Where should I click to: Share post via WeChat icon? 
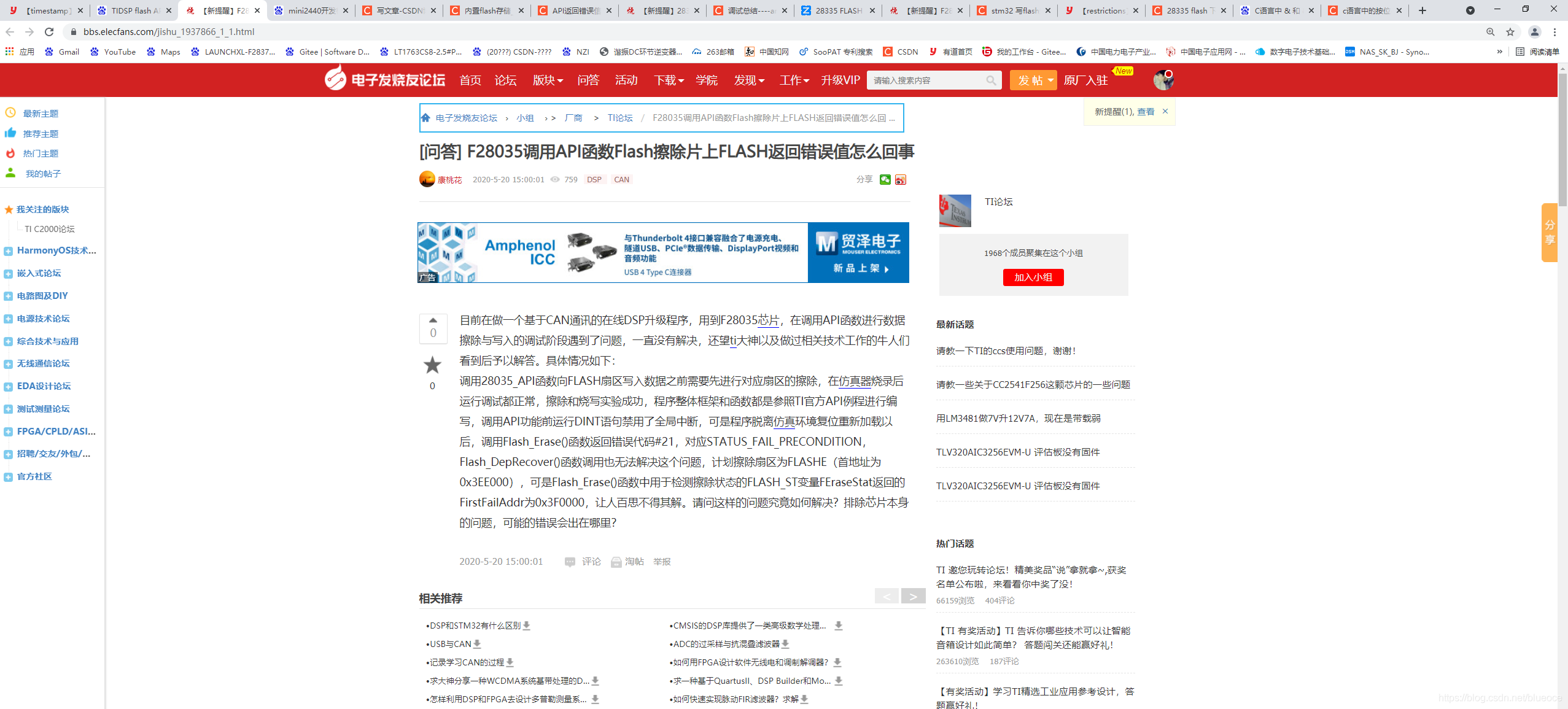click(885, 180)
